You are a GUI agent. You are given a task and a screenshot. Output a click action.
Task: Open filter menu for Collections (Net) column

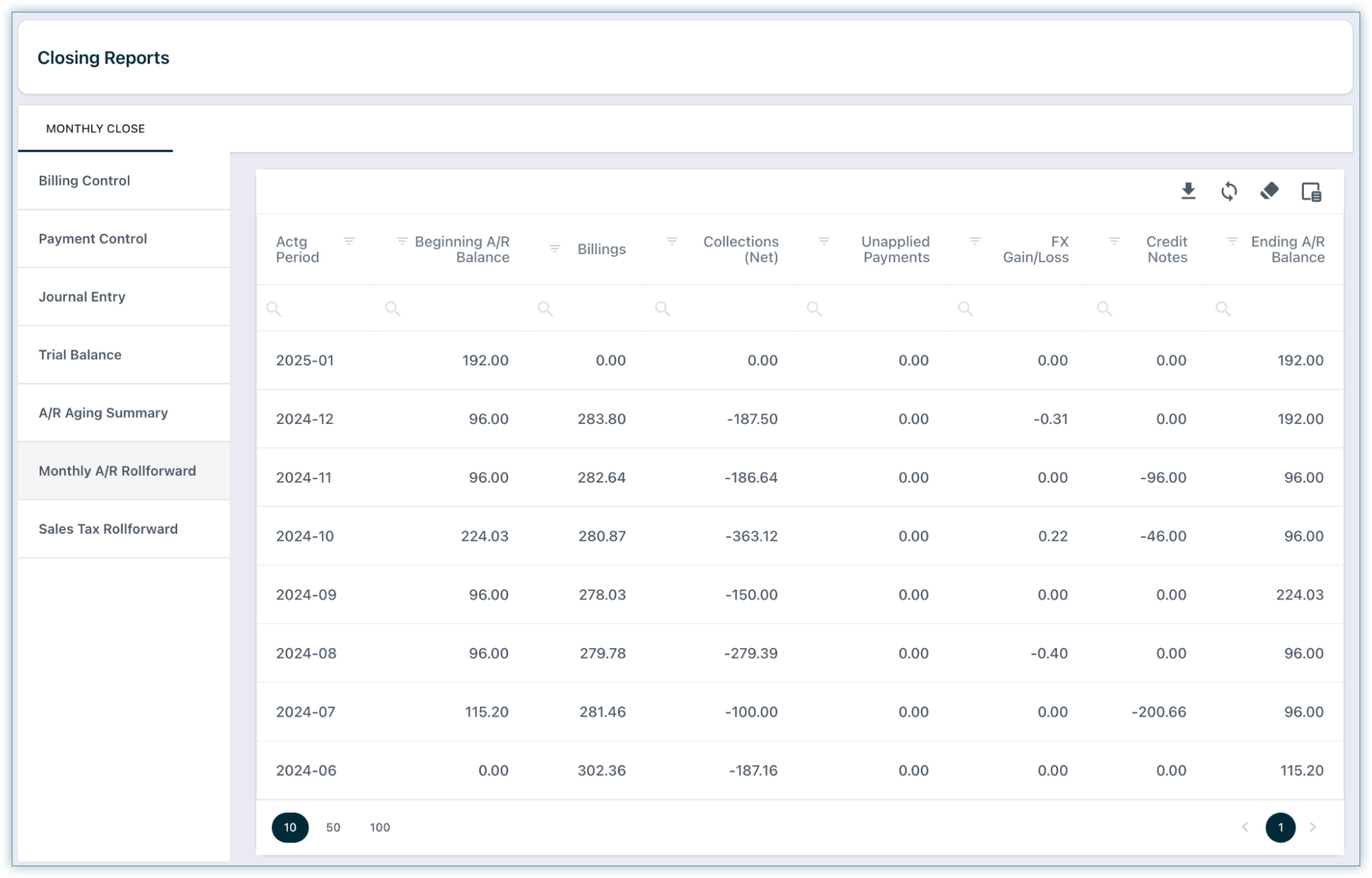pyautogui.click(x=672, y=241)
